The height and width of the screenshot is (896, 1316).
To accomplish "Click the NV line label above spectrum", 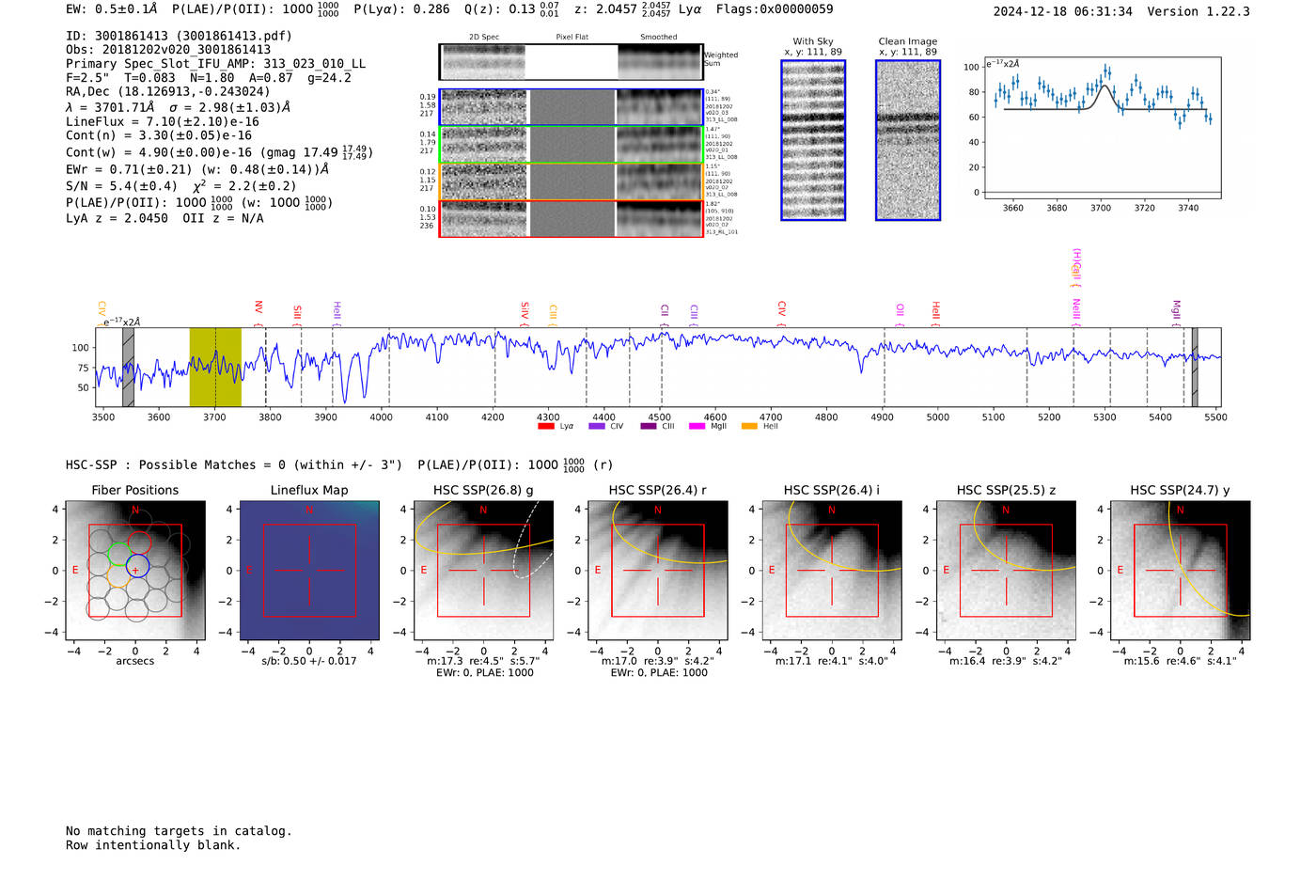I will click(x=258, y=308).
